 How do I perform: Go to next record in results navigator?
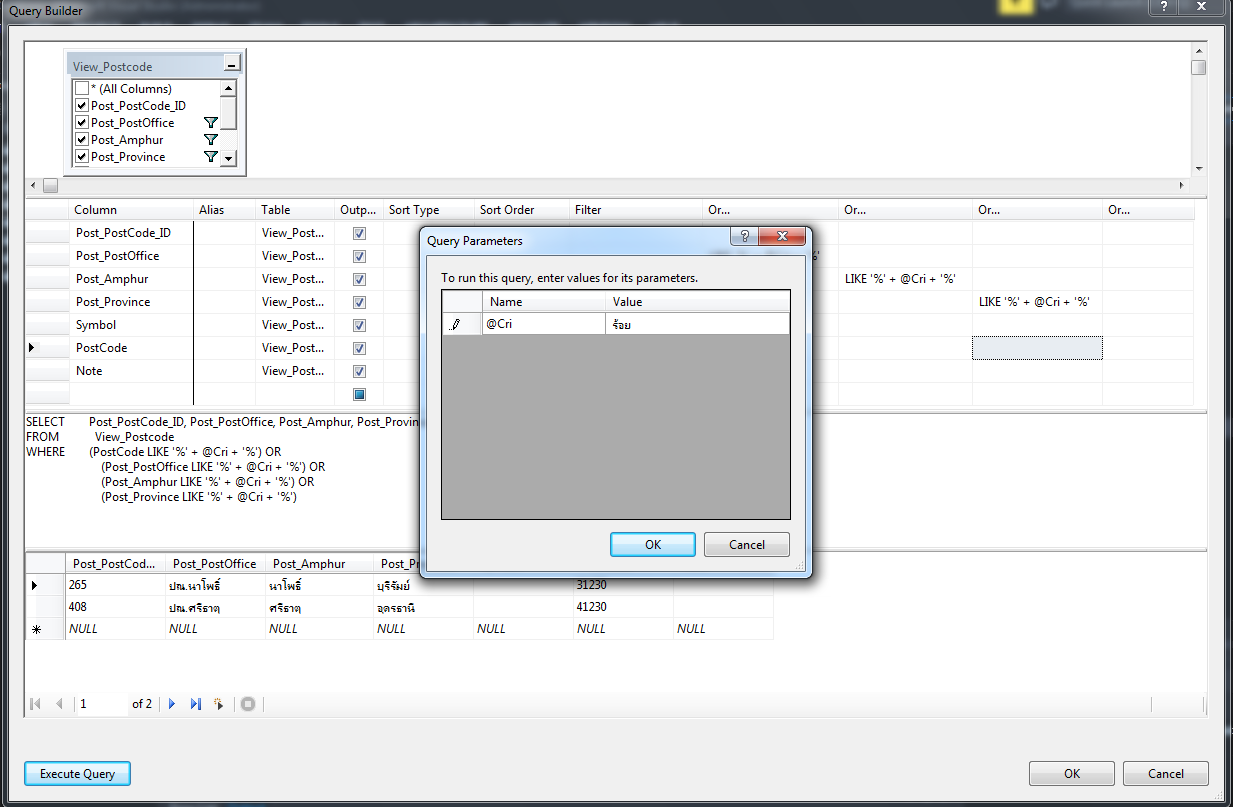[172, 704]
